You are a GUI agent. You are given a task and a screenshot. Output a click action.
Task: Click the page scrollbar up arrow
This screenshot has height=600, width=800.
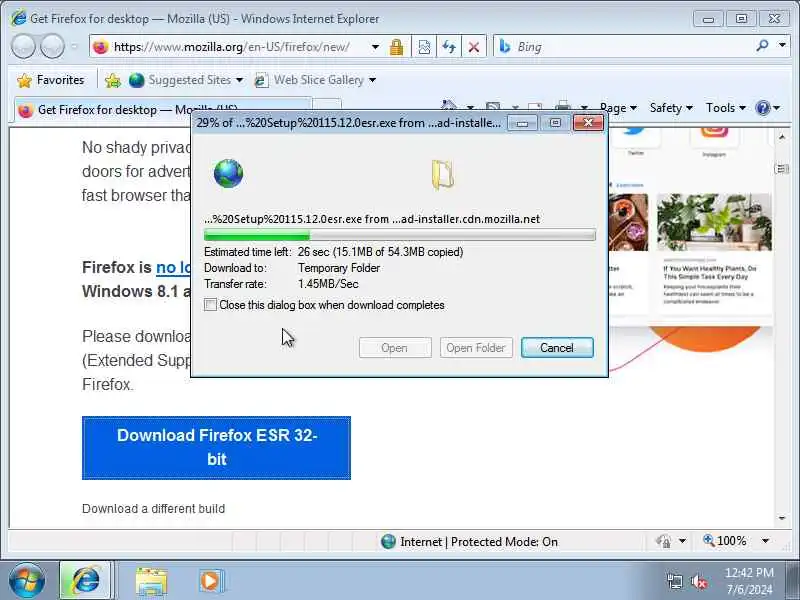point(782,137)
